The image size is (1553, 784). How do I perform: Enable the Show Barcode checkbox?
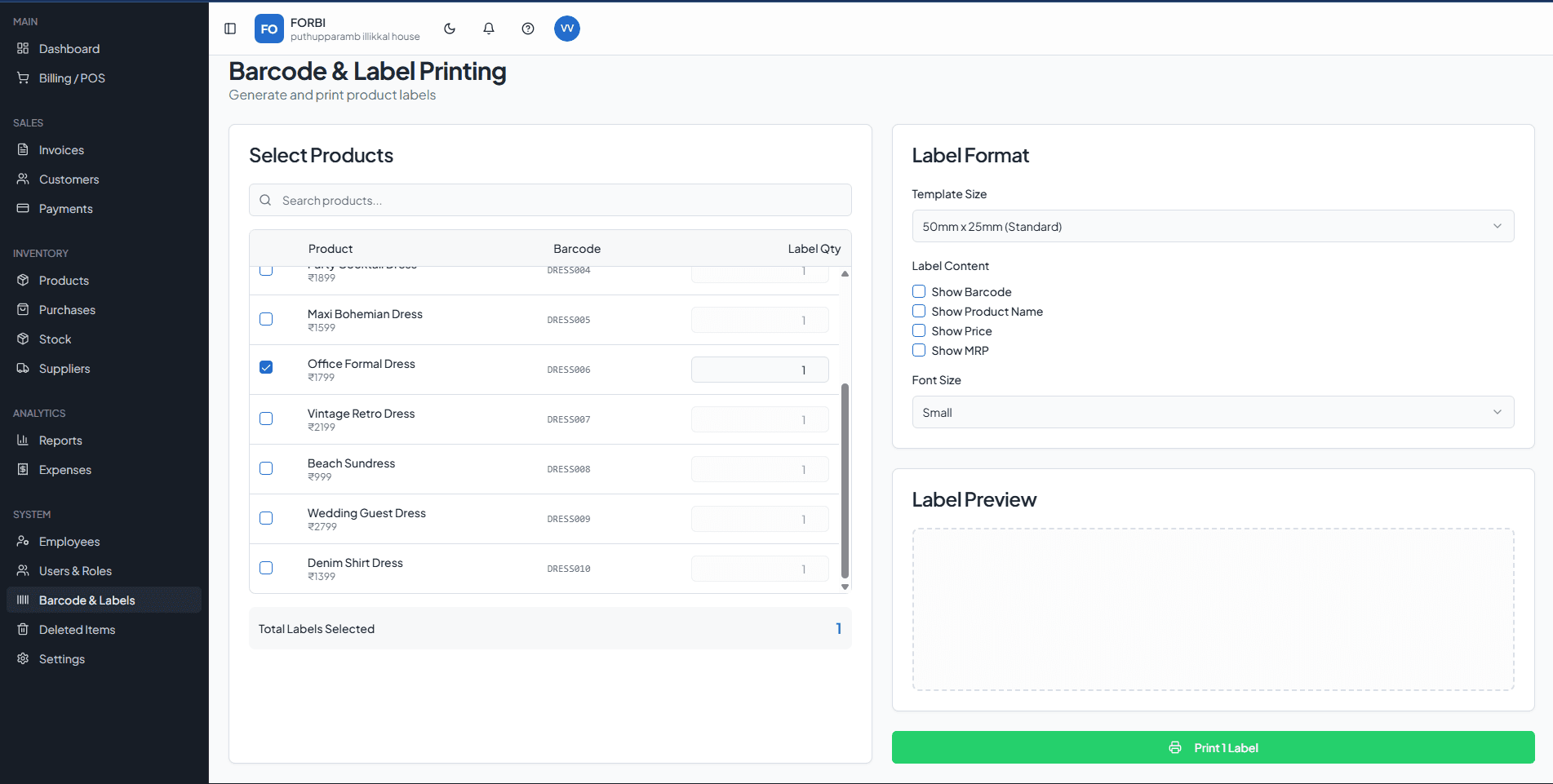tap(919, 292)
